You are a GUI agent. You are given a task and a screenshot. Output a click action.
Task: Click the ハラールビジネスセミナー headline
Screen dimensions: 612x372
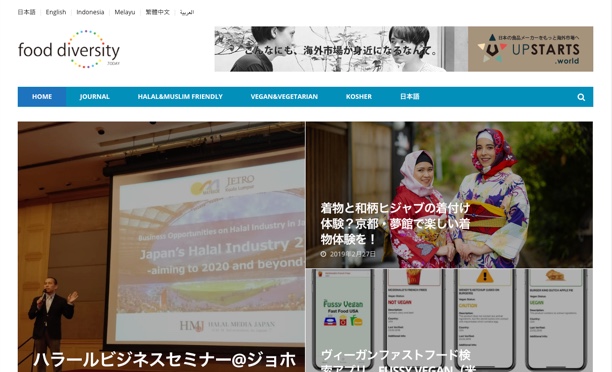tap(164, 360)
